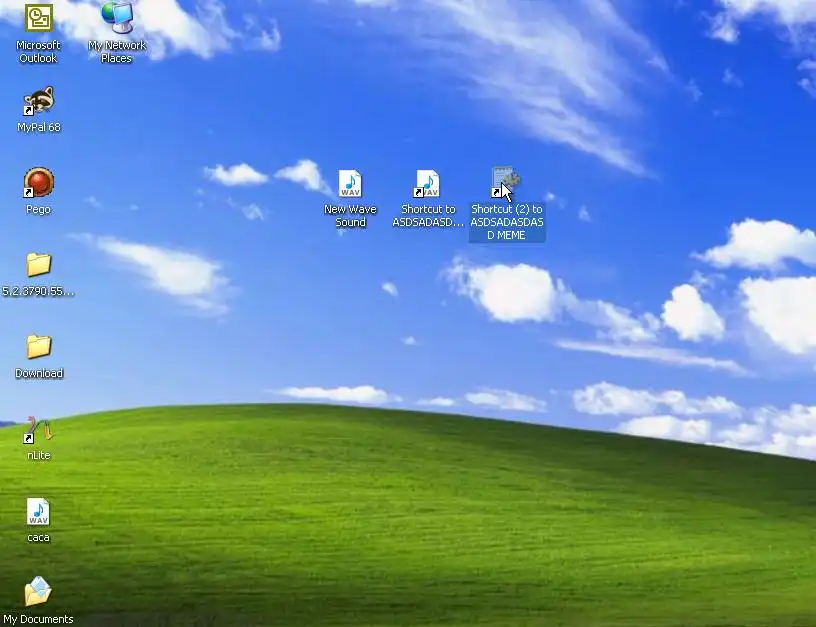Select the 5.2.3790.55... folder icon
Viewport: 816px width, 627px height.
point(39,265)
